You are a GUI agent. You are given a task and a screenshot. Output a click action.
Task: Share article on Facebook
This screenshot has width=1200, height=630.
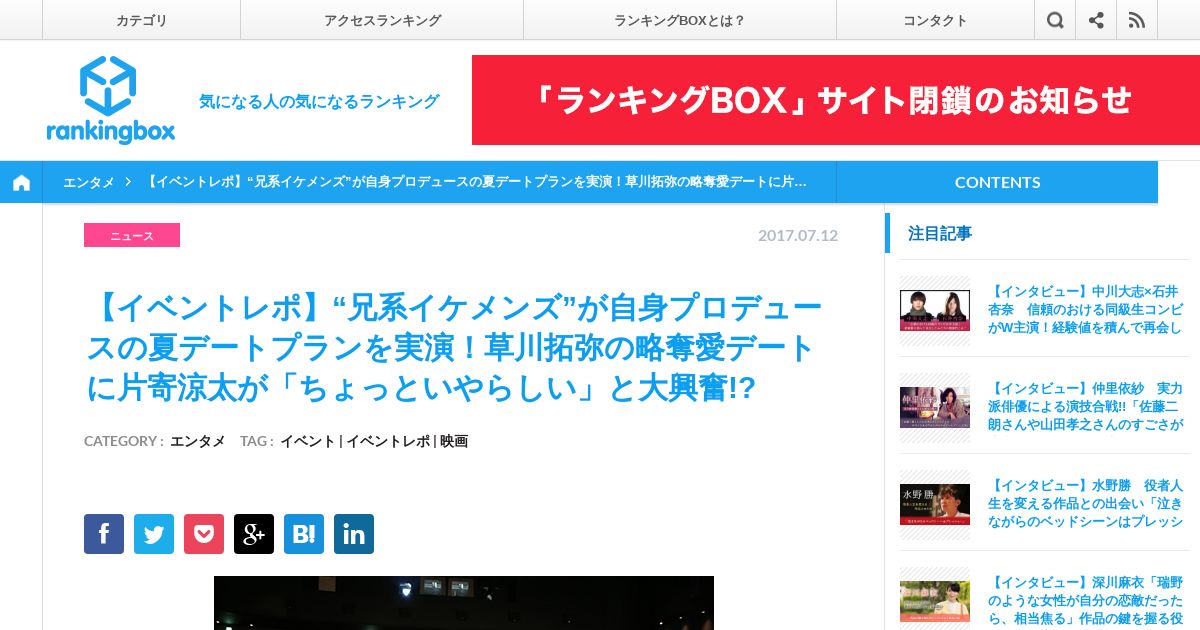104,534
